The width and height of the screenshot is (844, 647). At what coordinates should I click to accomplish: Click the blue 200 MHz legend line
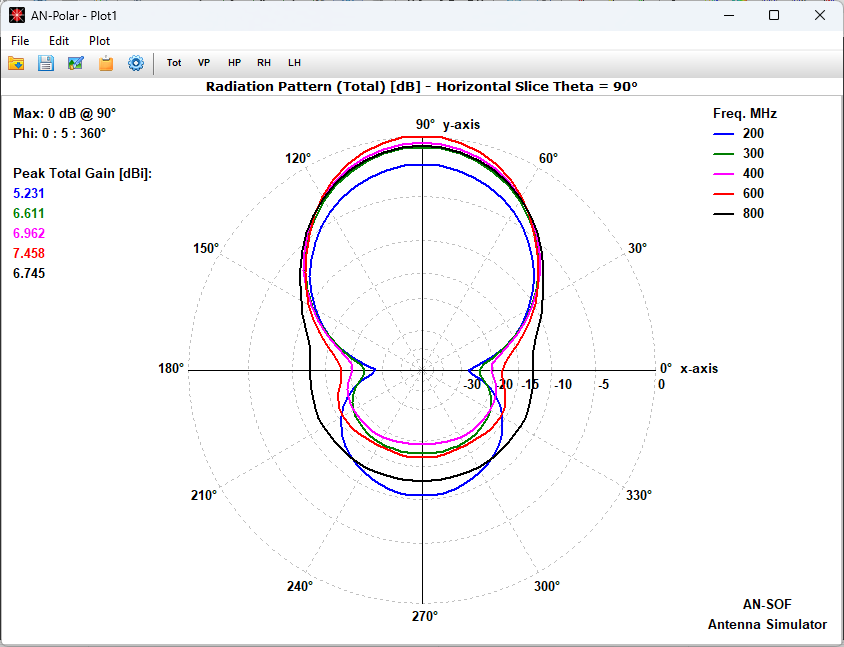coord(723,133)
